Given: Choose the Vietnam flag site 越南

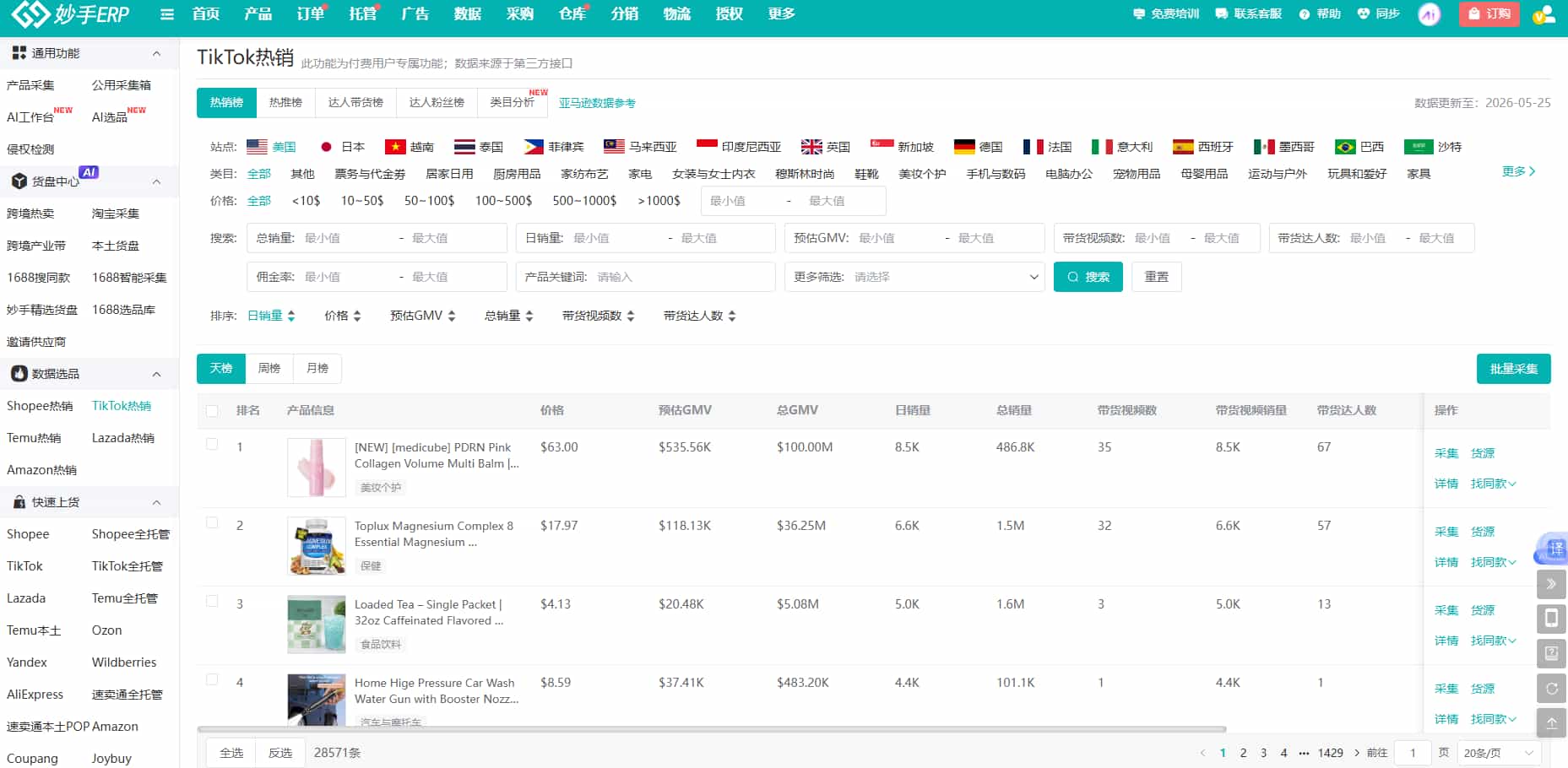Looking at the screenshot, I should pyautogui.click(x=410, y=147).
